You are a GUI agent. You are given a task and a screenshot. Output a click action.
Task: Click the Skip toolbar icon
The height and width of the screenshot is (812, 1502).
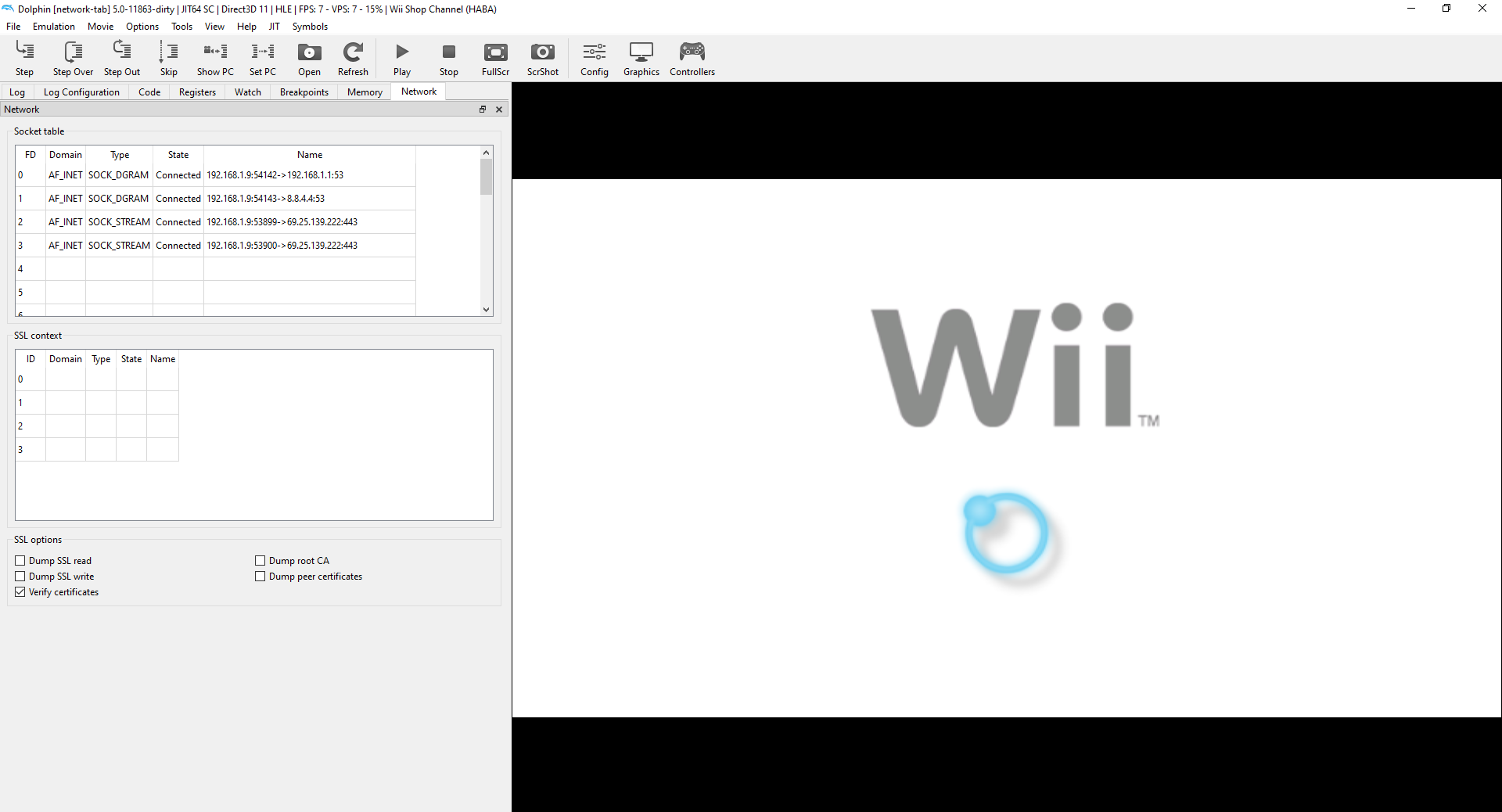pyautogui.click(x=169, y=59)
